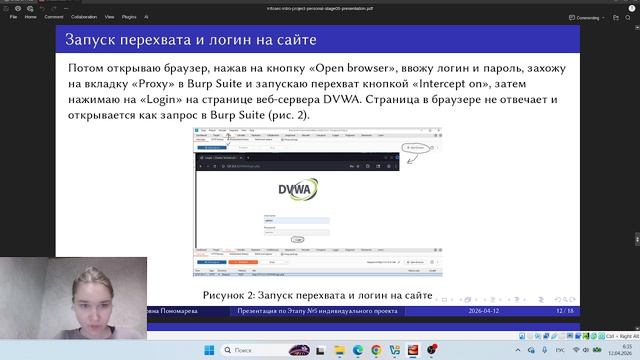Viewport: 640px width, 360px height.
Task: Expand the hidden system tray icons
Action: tap(518, 350)
